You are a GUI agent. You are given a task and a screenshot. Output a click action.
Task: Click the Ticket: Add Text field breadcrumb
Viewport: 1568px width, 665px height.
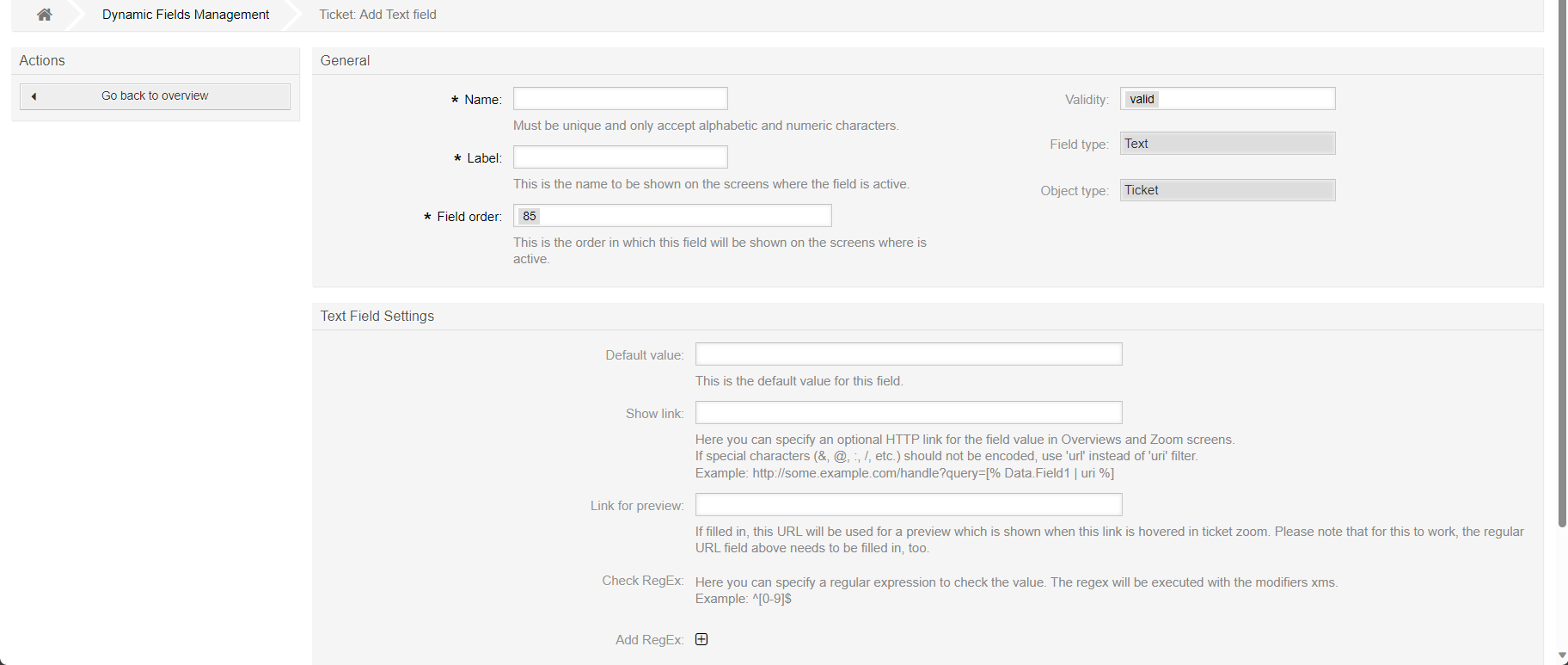tap(377, 15)
